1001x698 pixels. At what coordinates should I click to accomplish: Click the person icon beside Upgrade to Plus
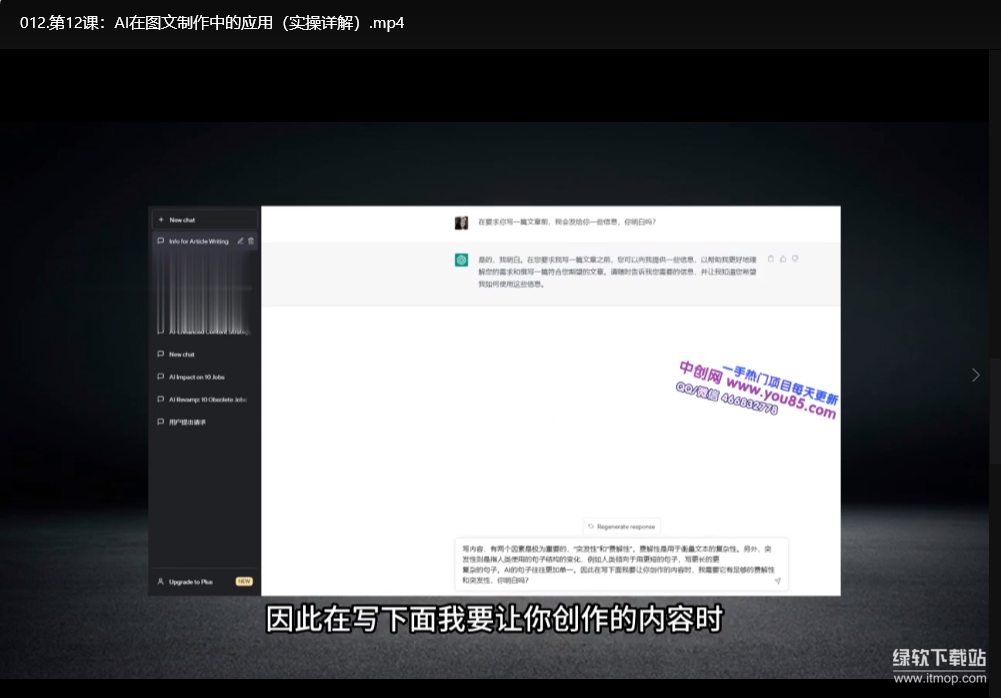160,582
